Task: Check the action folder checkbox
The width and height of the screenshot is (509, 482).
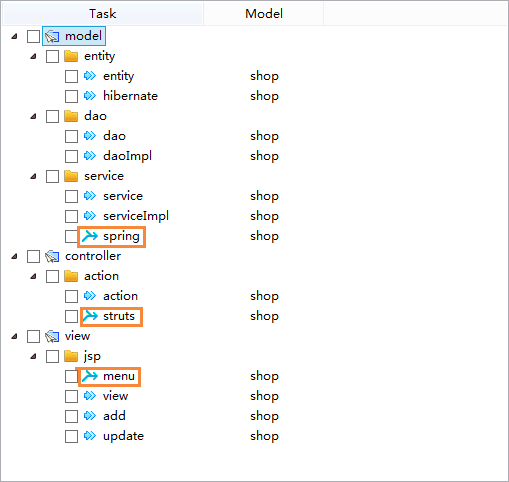Action: click(52, 276)
